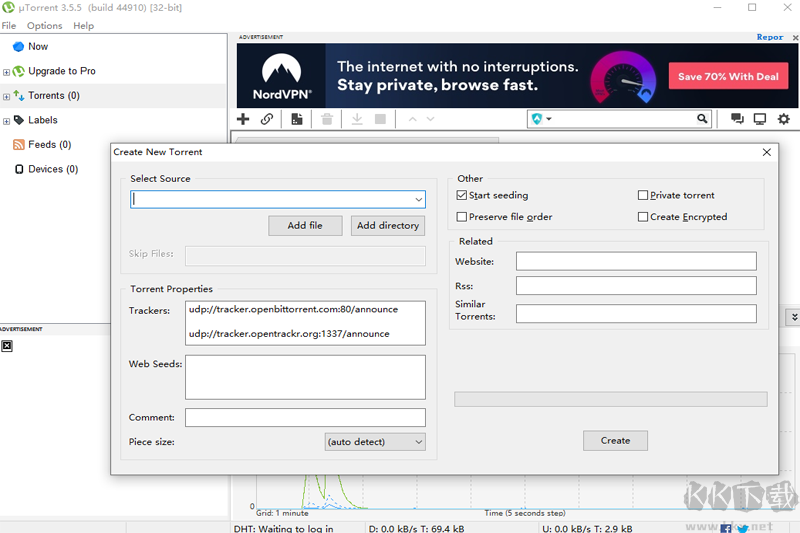Click the Web Seeds text area
Screen dimensions: 800x533
[305, 377]
